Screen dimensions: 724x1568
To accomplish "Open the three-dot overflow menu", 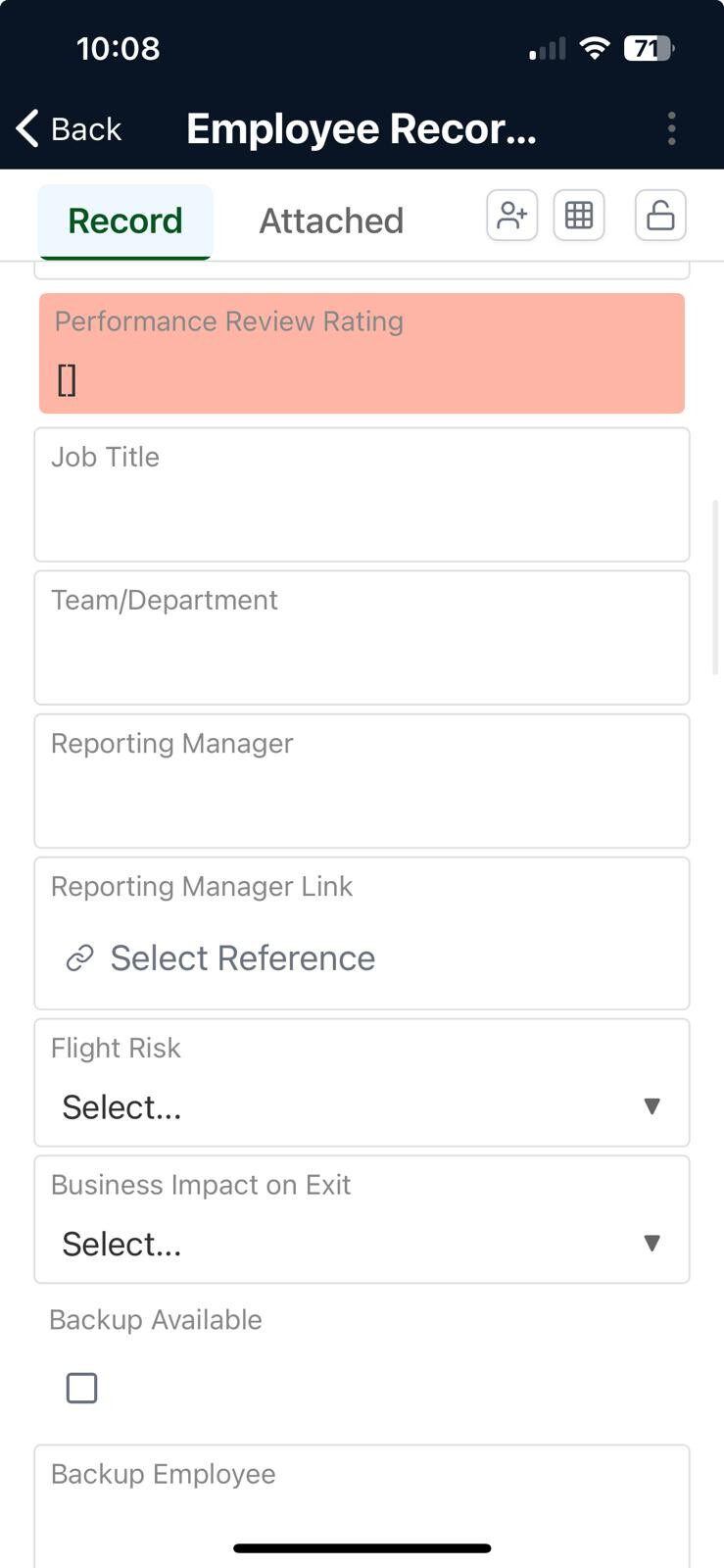I will point(671,128).
